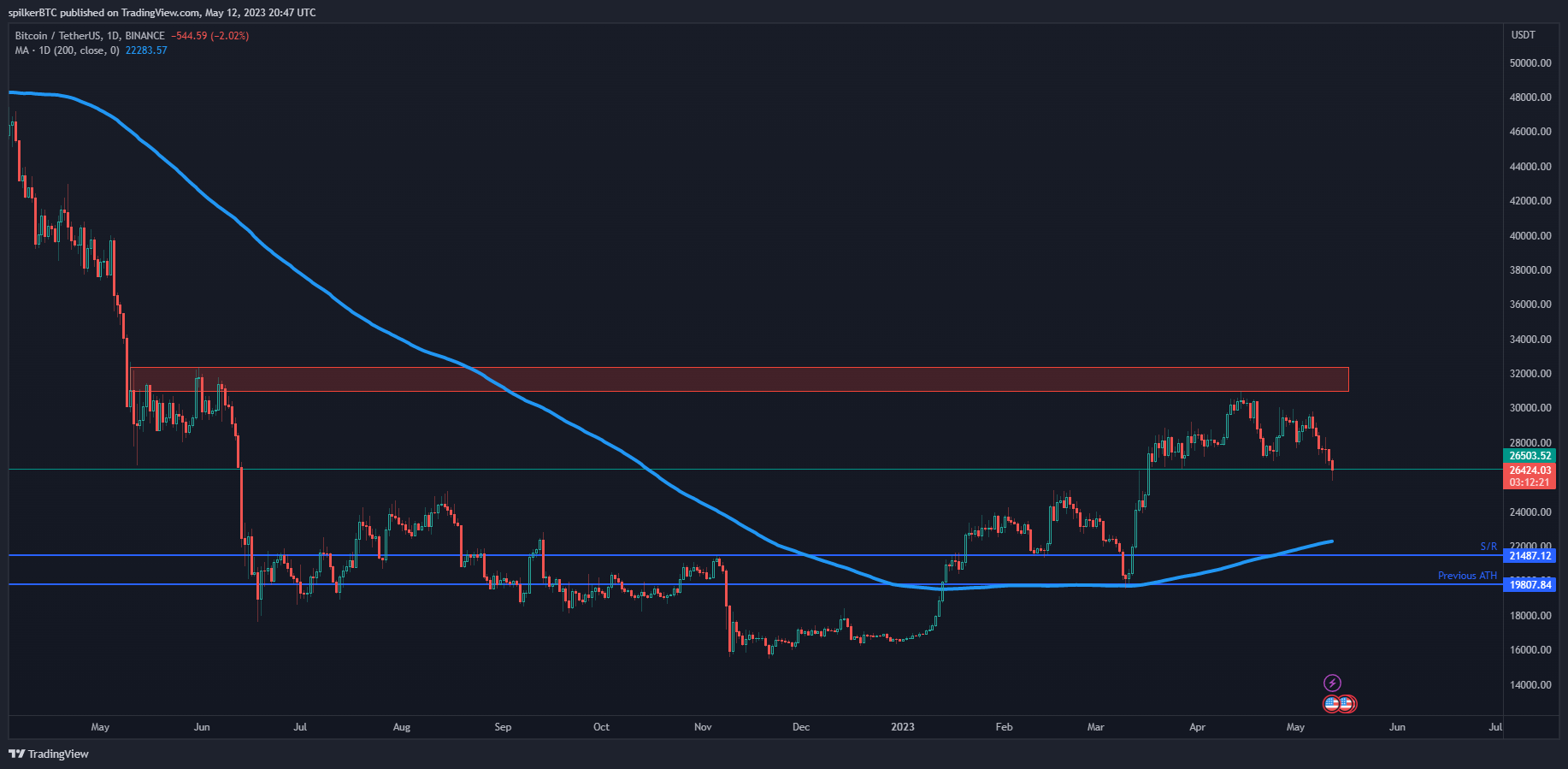Click the Dec label on the time axis
This screenshot has width=1568, height=769.
tap(801, 727)
